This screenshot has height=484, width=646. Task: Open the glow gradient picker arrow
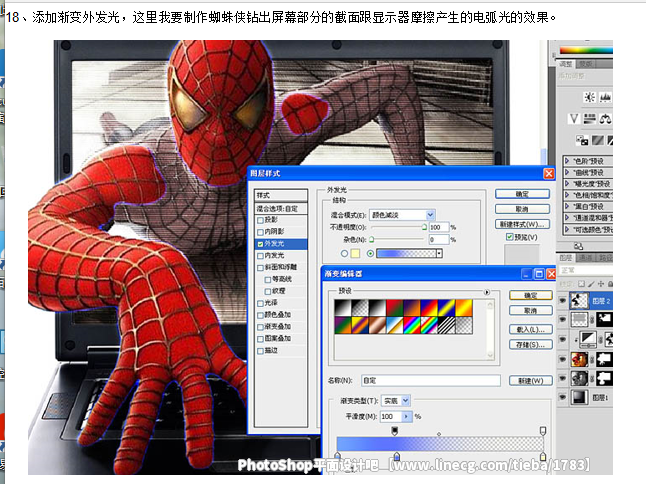click(x=439, y=253)
